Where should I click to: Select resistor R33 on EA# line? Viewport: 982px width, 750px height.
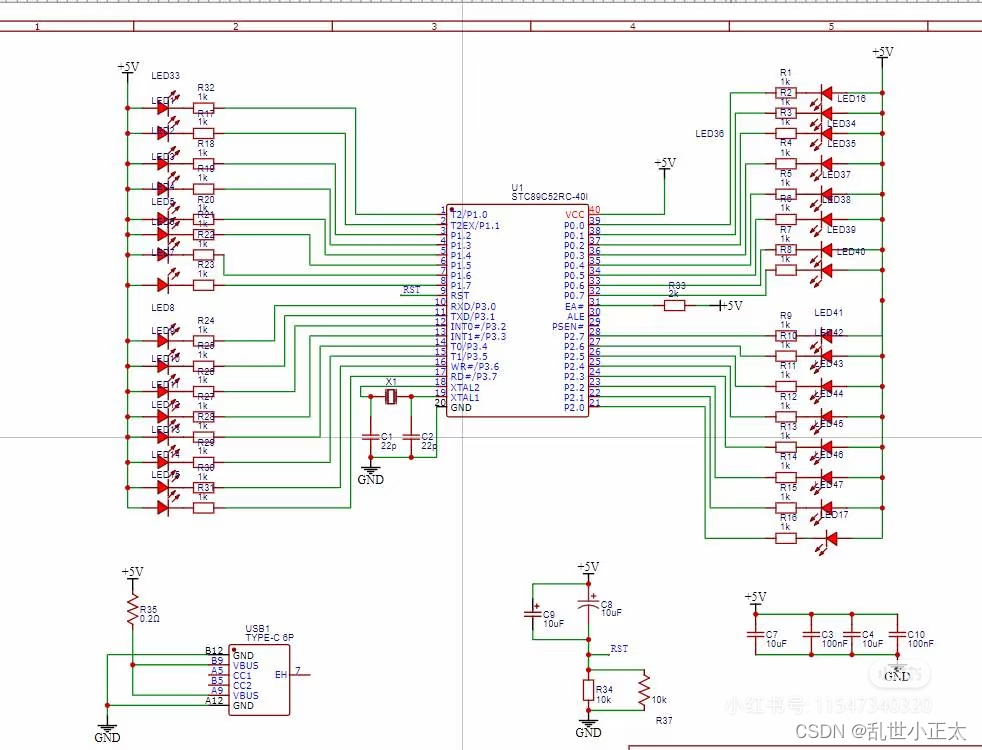tap(676, 305)
